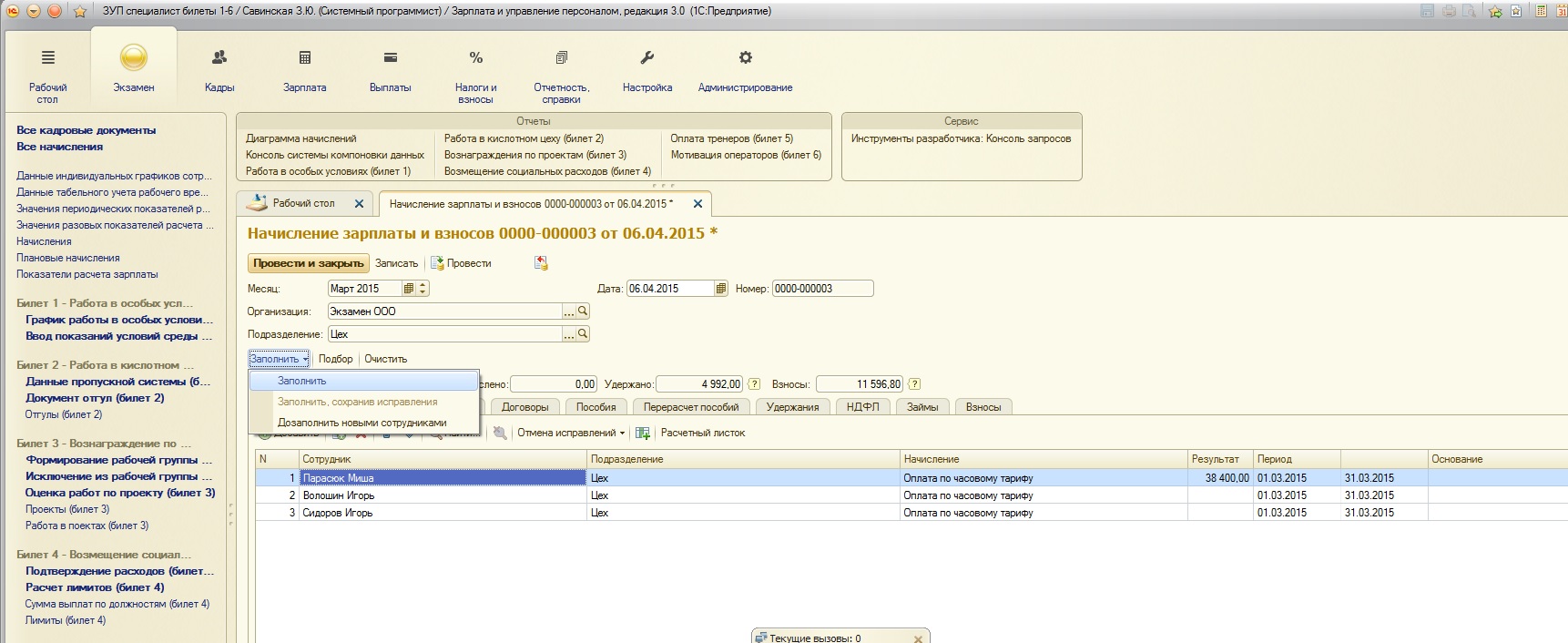
Task: Open the Все начисления link
Action: [x=60, y=147]
